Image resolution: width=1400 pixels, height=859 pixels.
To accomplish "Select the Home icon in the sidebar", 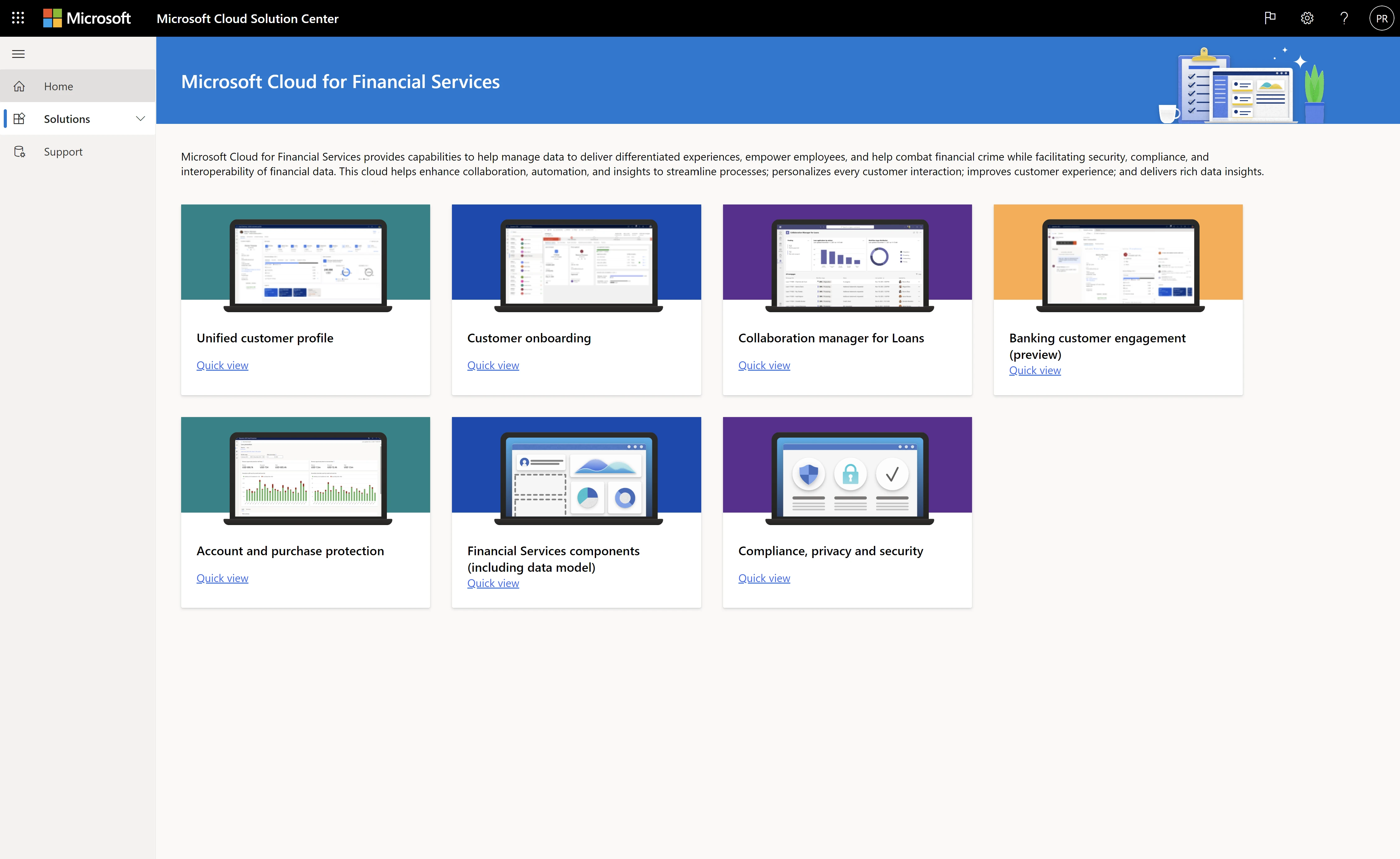I will pos(19,86).
